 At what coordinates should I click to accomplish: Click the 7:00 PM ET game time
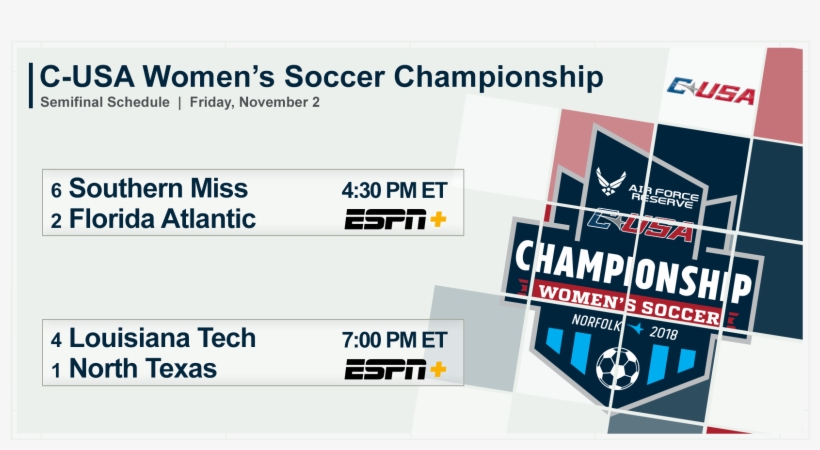[394, 339]
